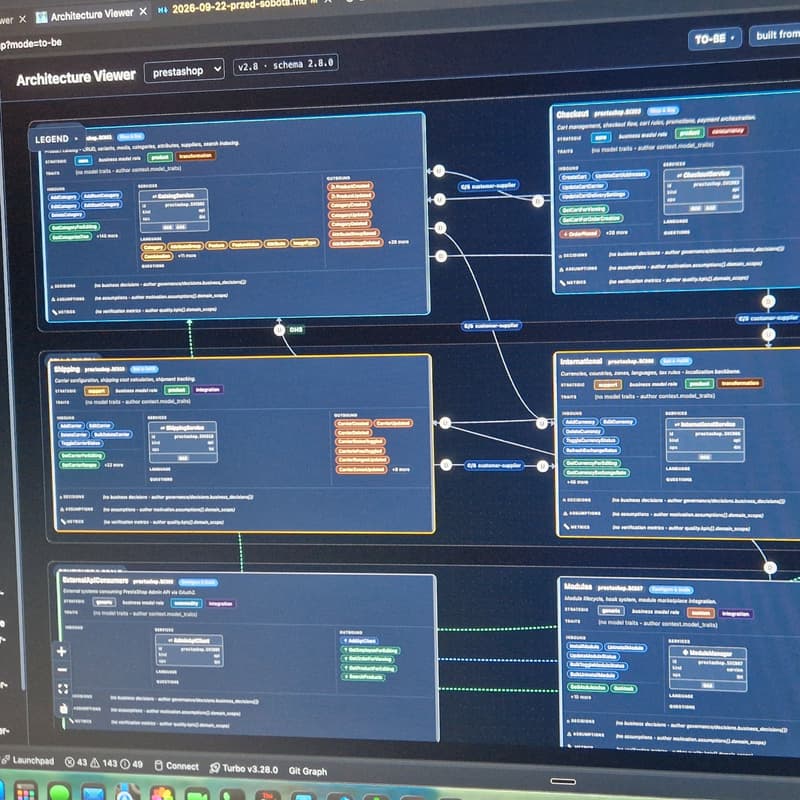The width and height of the screenshot is (800, 800).
Task: Click the CarrierCreated outbound event in Shipping
Action: click(353, 423)
